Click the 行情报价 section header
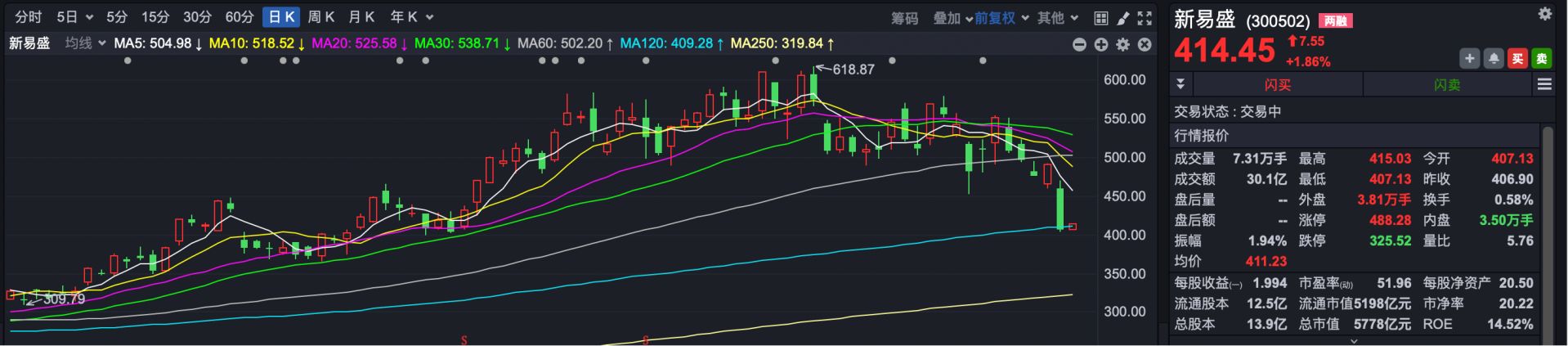The width and height of the screenshot is (1568, 346). tap(1202, 136)
